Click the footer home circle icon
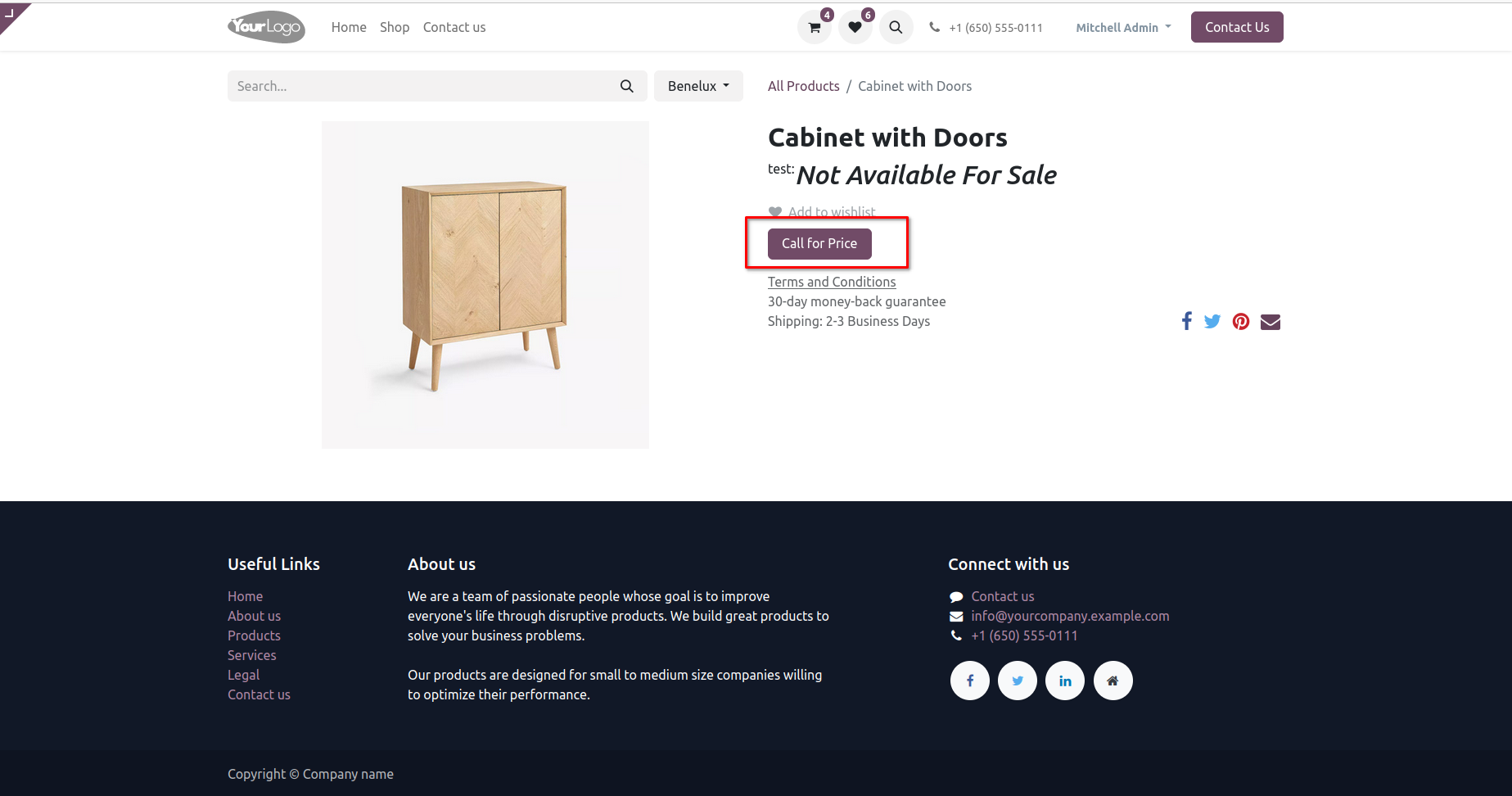 click(1113, 681)
